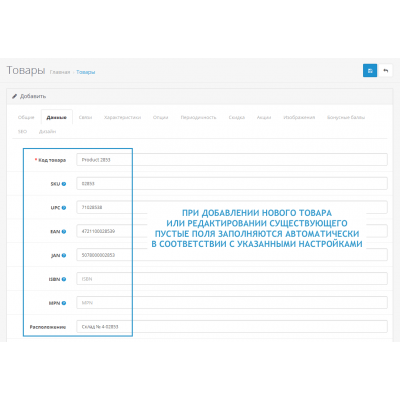Go to the SEO tab
The height and width of the screenshot is (400, 400).
[22, 131]
